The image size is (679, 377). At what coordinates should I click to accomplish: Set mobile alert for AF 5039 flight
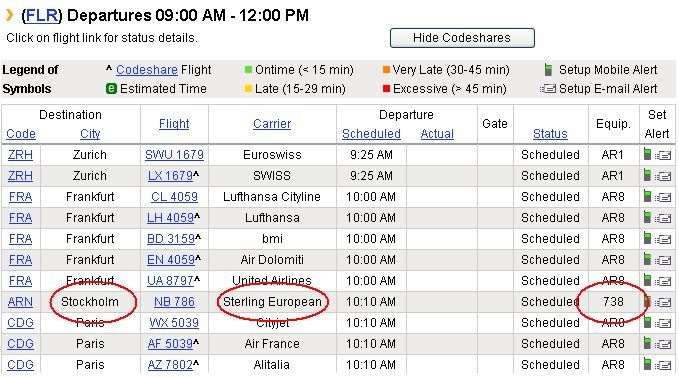(647, 343)
